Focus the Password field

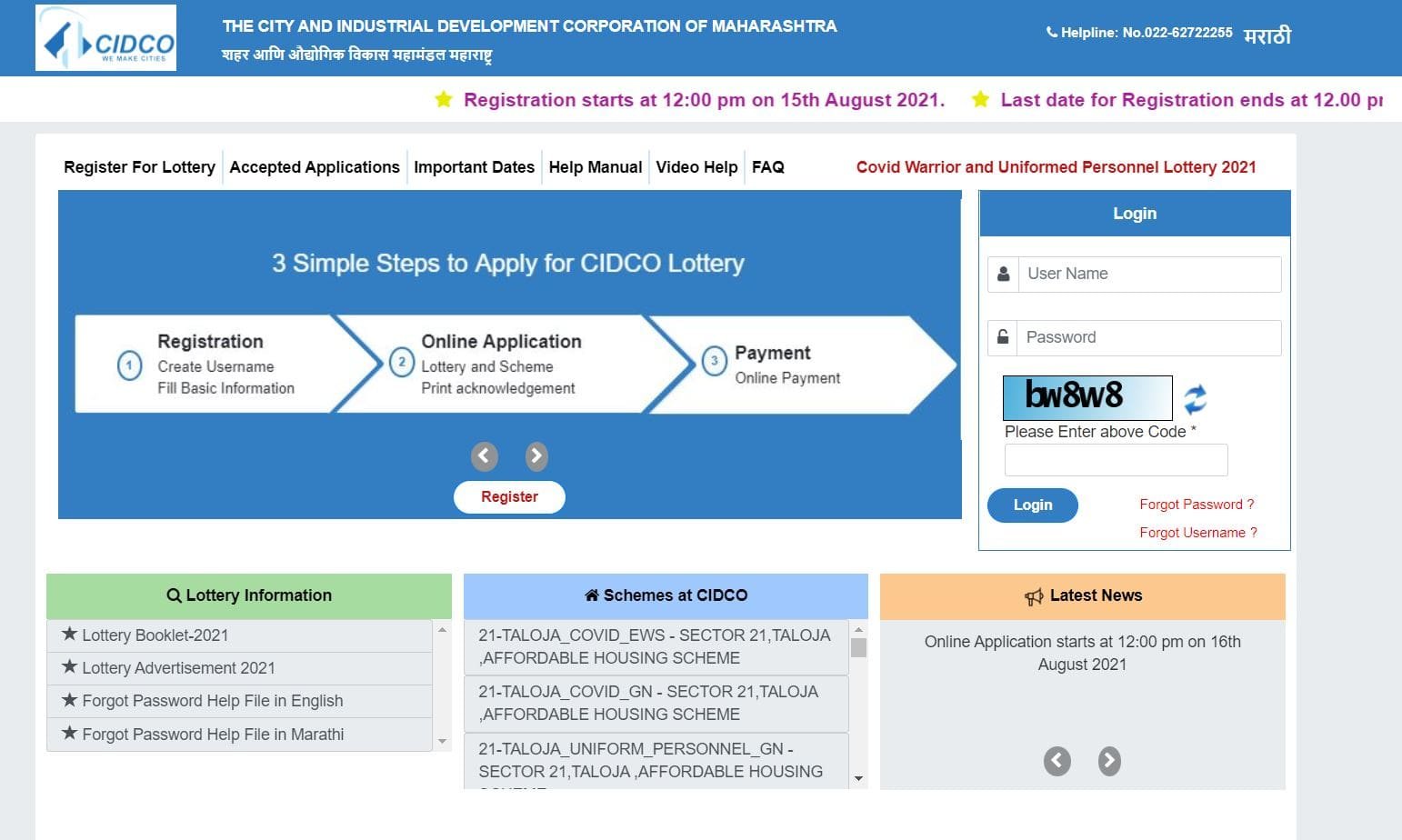pos(1149,337)
